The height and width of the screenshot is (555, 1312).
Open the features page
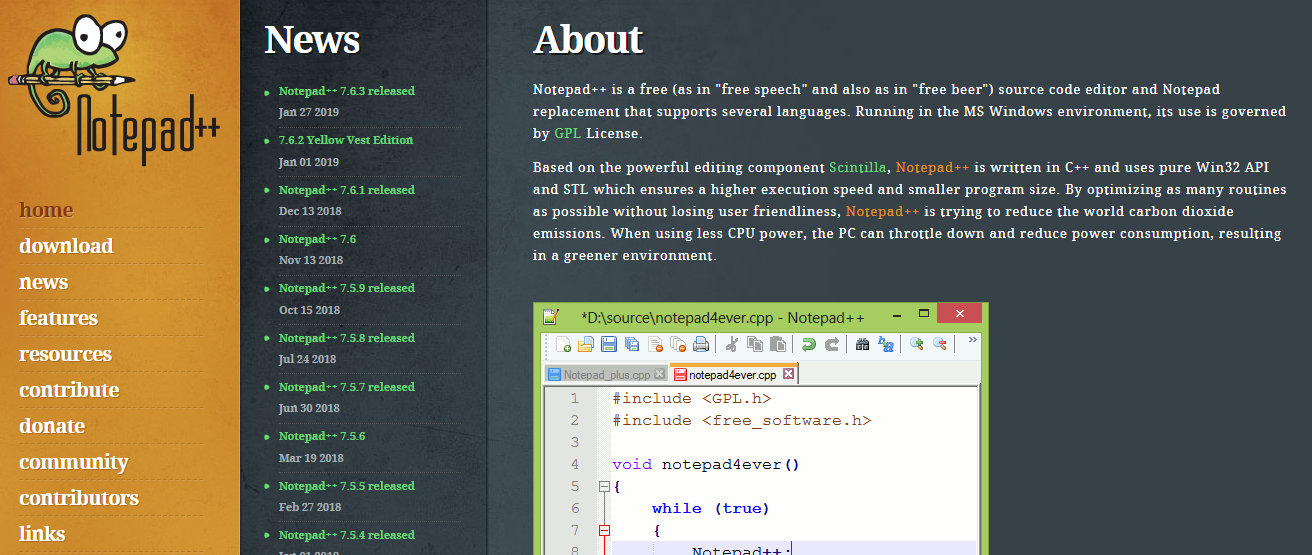click(58, 318)
